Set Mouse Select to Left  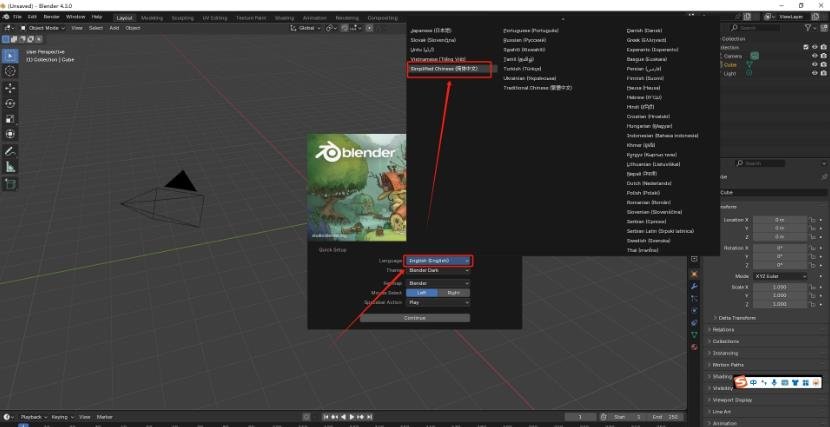(x=422, y=293)
